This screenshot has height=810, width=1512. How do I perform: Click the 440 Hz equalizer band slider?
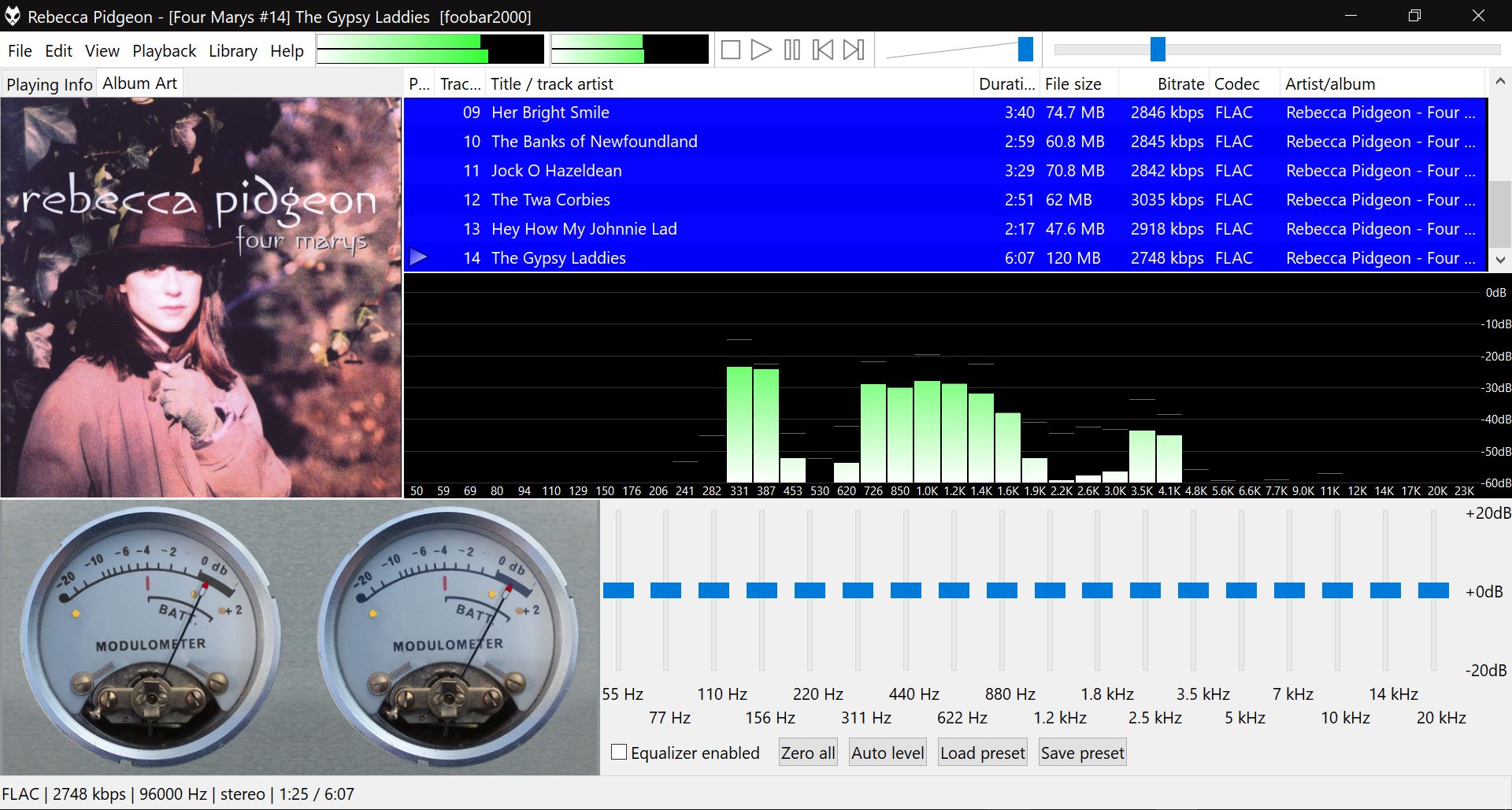coord(906,590)
